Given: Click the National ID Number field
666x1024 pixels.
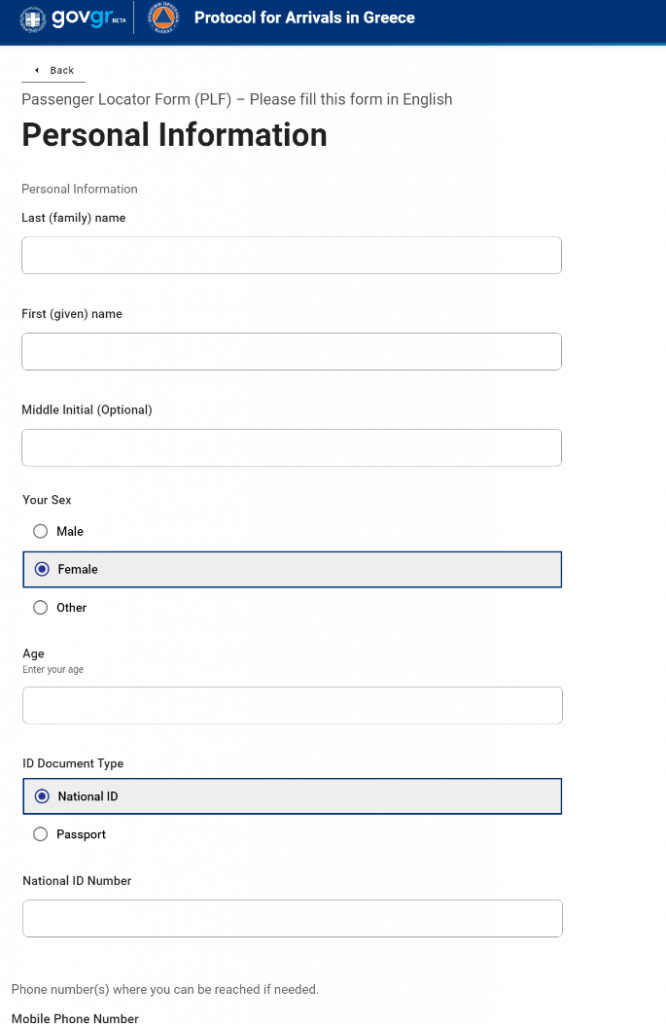Looking at the screenshot, I should 292,918.
